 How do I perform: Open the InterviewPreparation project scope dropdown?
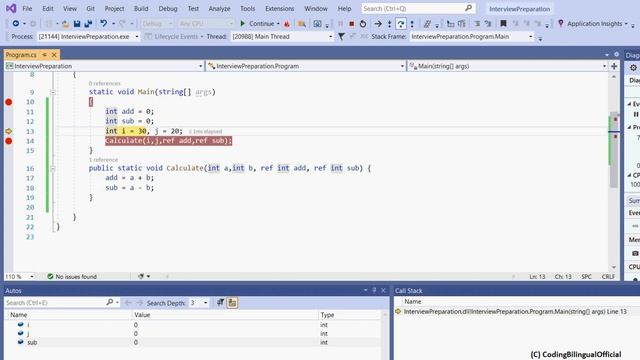point(104,66)
